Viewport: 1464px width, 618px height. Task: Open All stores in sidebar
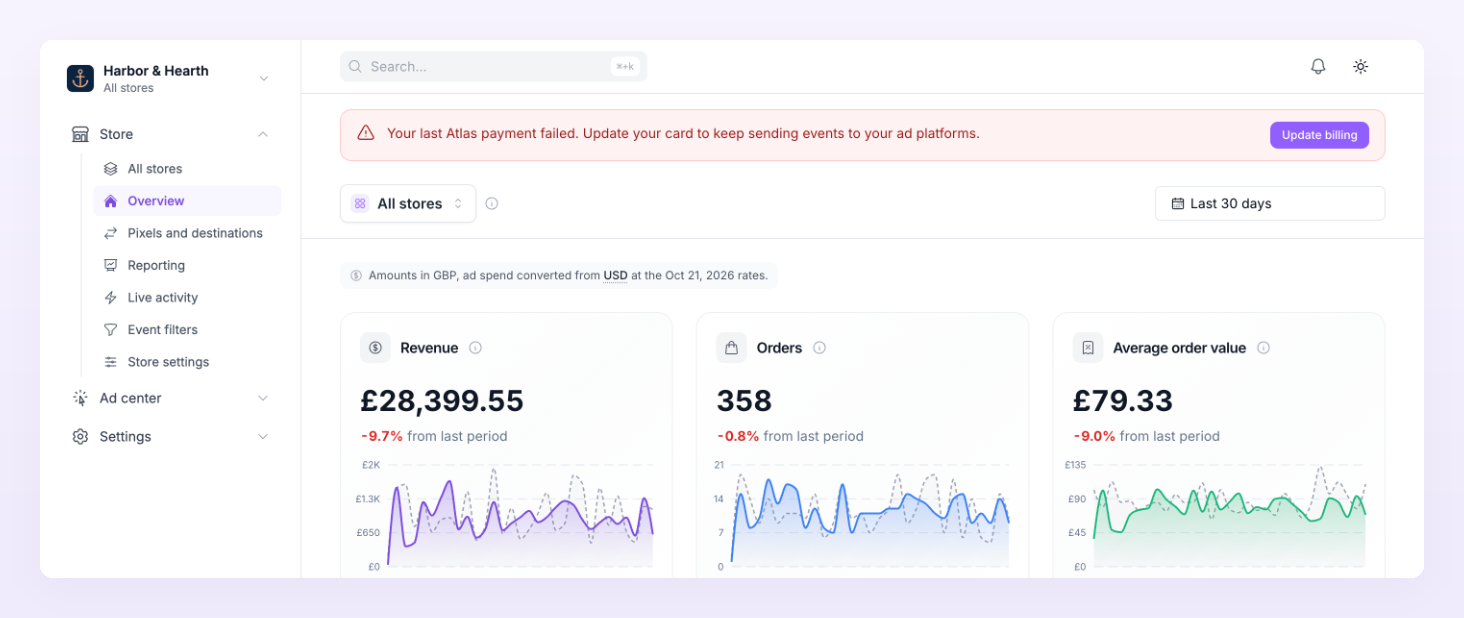(x=187, y=169)
